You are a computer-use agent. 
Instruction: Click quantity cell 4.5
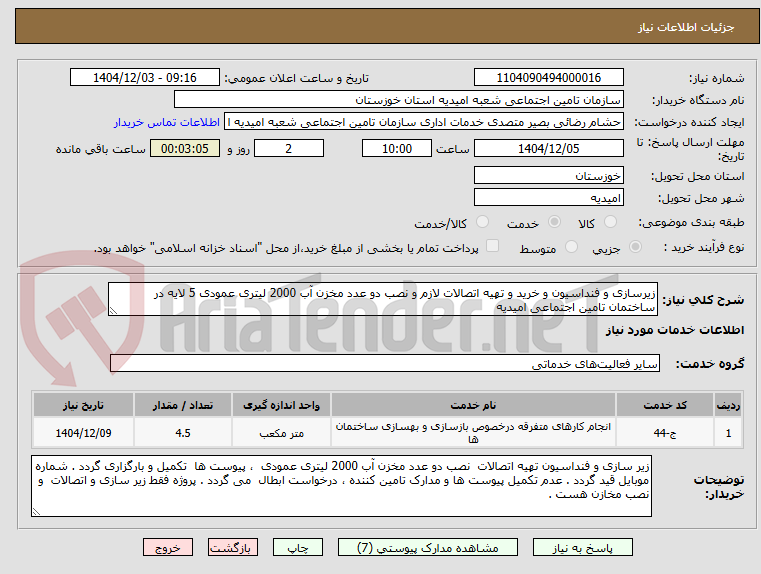[x=183, y=433]
